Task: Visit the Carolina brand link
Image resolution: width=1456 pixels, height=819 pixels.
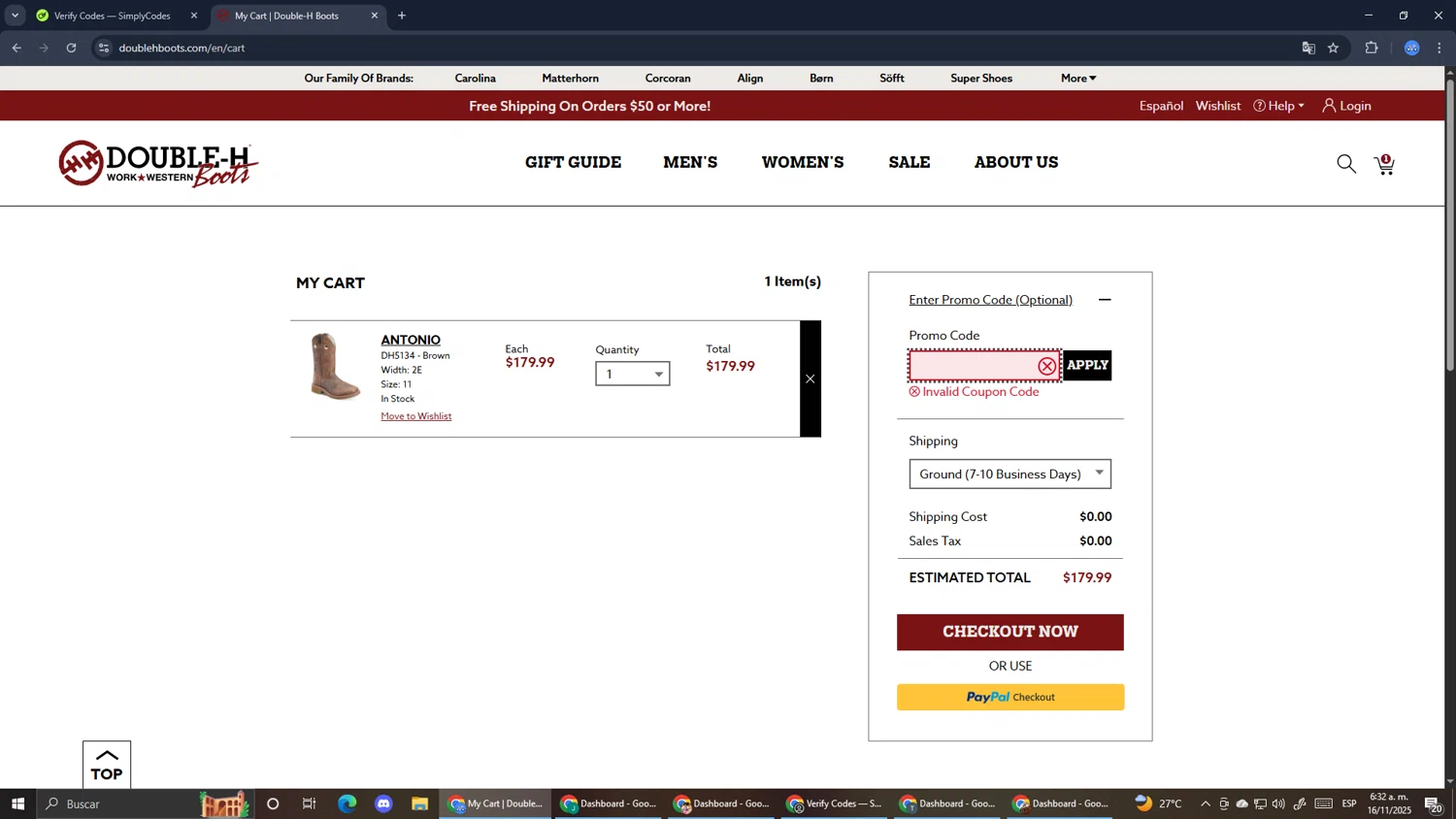Action: [x=476, y=78]
